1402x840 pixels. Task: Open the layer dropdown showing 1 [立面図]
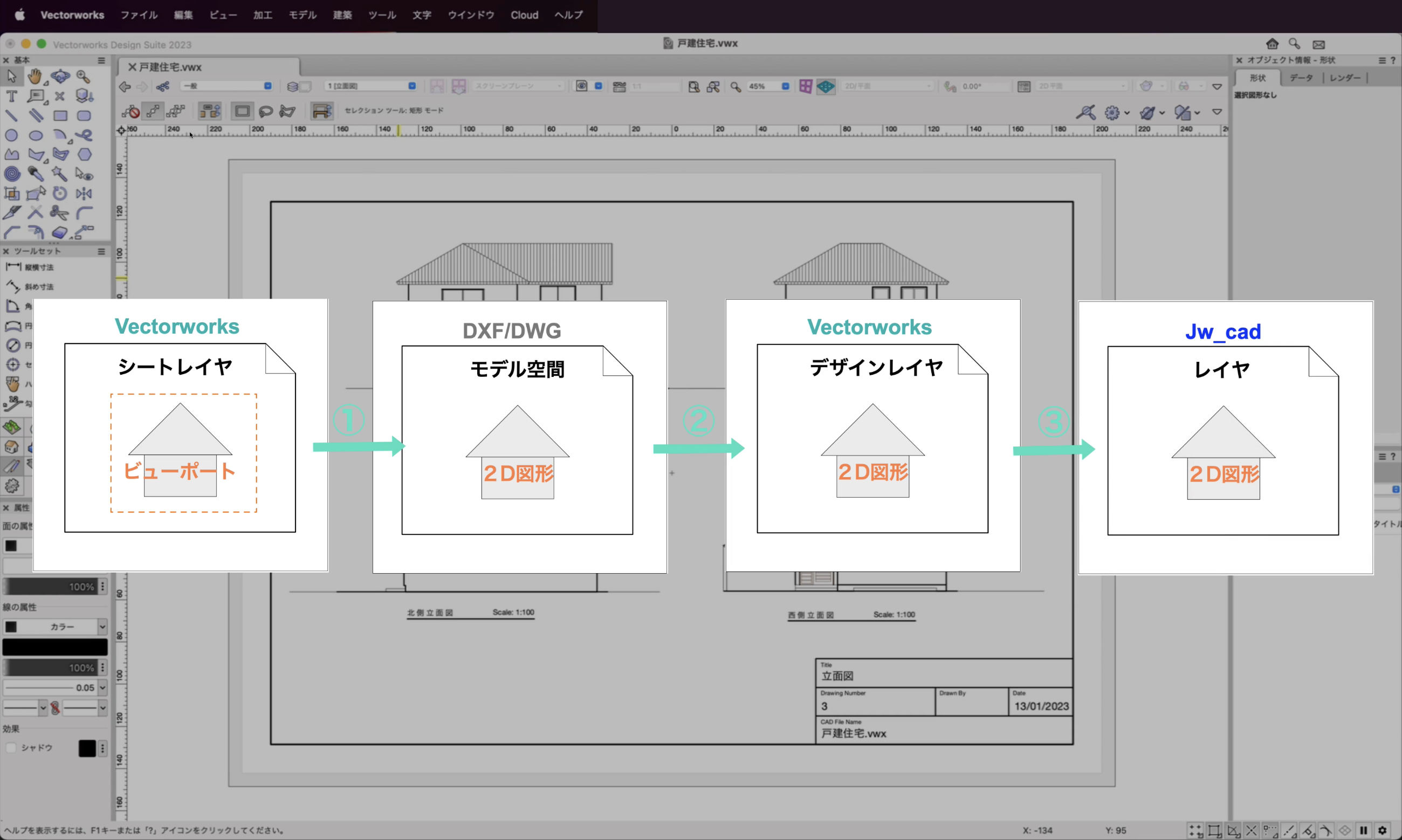click(x=372, y=86)
